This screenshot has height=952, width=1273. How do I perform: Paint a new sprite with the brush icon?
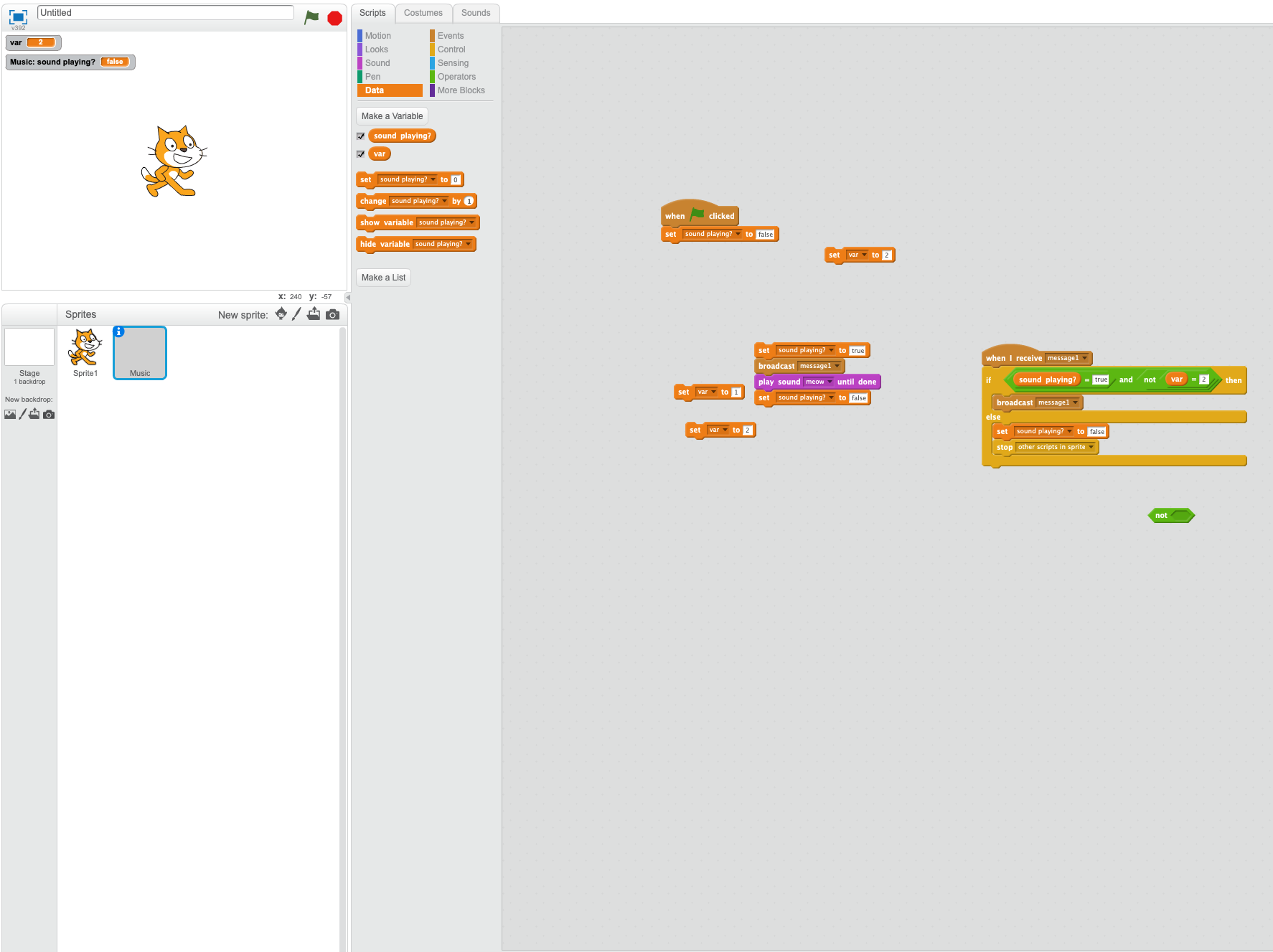[296, 314]
